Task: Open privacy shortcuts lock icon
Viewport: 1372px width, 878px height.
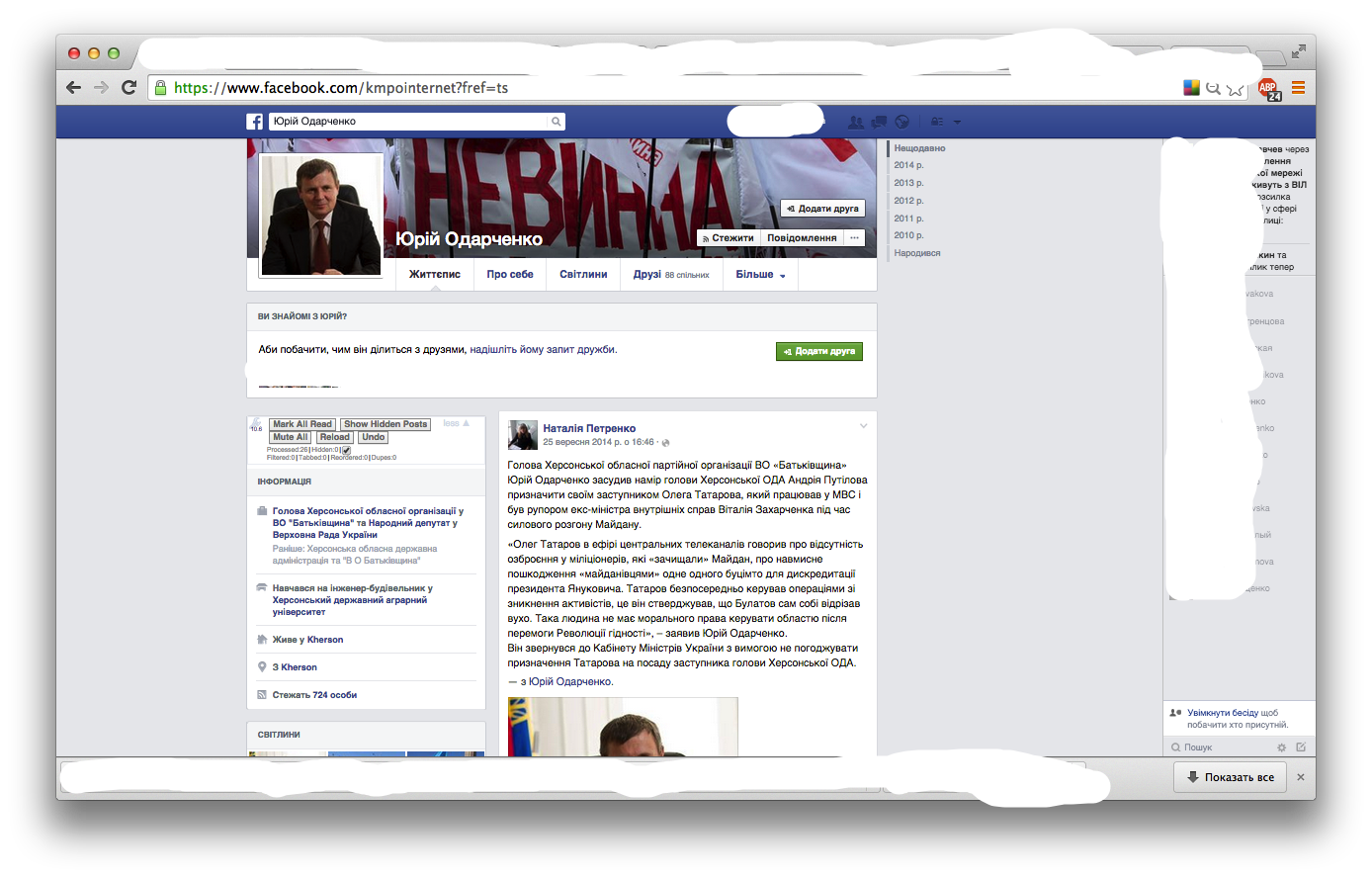Action: [937, 121]
